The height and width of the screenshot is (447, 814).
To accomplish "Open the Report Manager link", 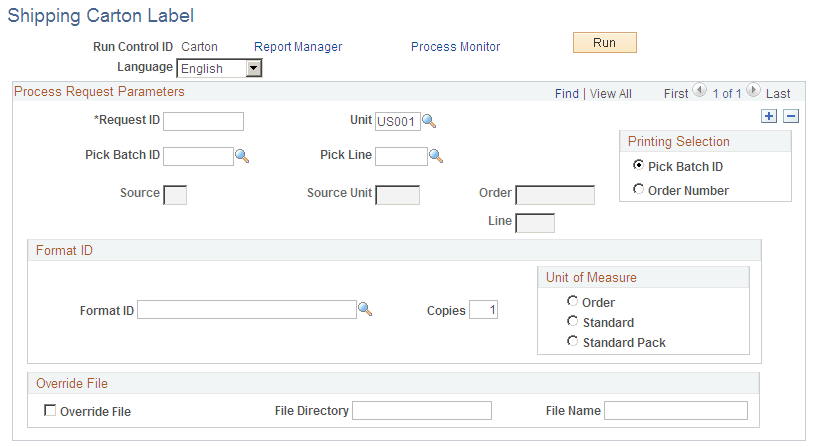I will coord(298,47).
